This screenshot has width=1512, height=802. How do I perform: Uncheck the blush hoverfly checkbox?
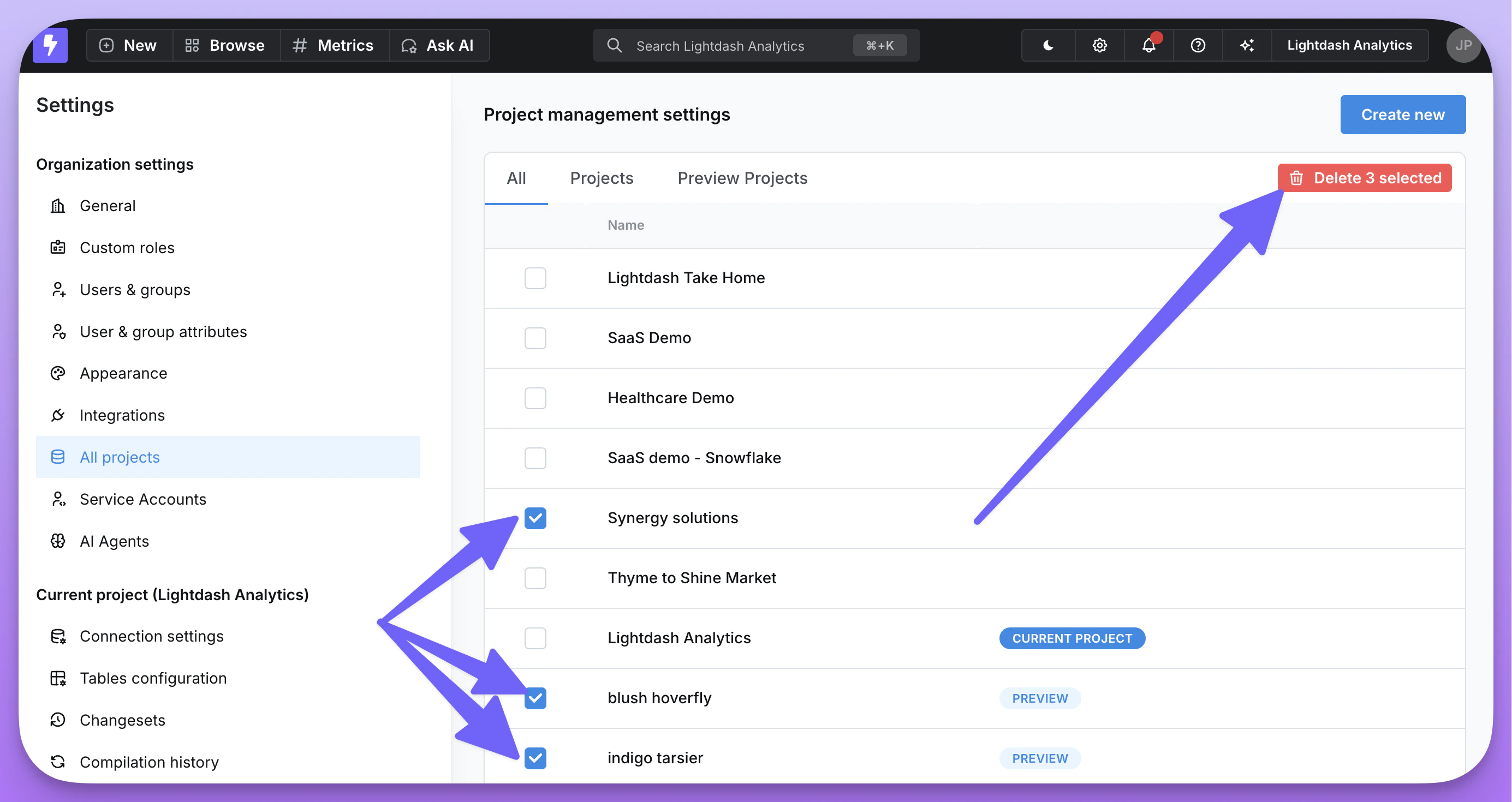pyautogui.click(x=535, y=698)
